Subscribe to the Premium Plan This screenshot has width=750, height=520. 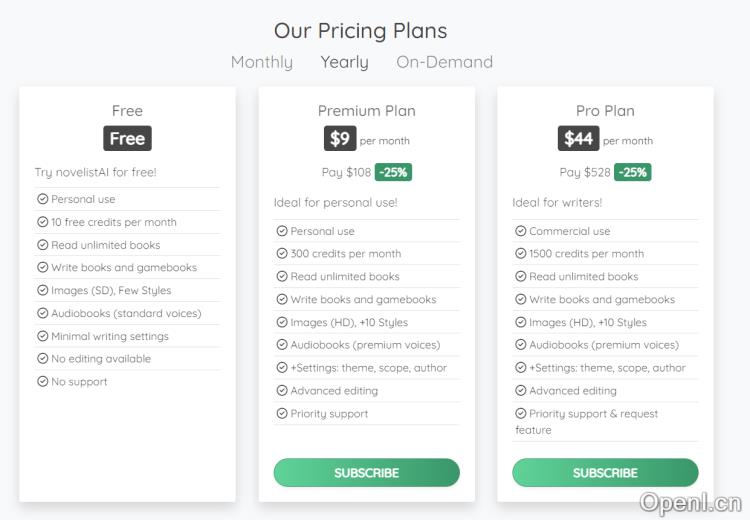[x=366, y=473]
